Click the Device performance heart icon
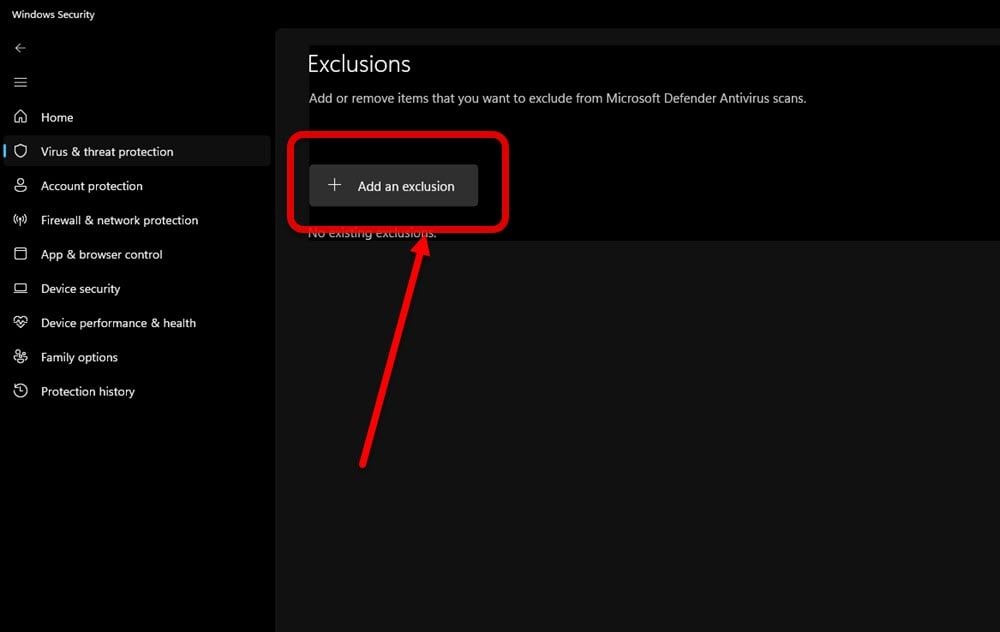This screenshot has height=632, width=1000. pos(20,323)
